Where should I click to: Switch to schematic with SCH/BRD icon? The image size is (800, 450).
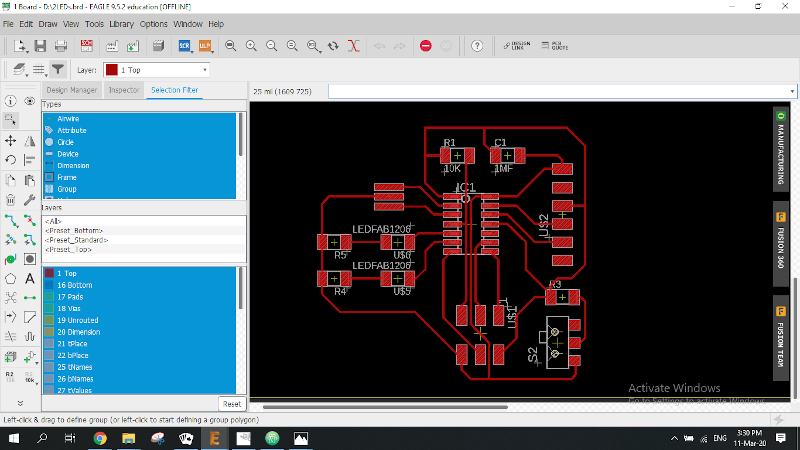pyautogui.click(x=87, y=46)
